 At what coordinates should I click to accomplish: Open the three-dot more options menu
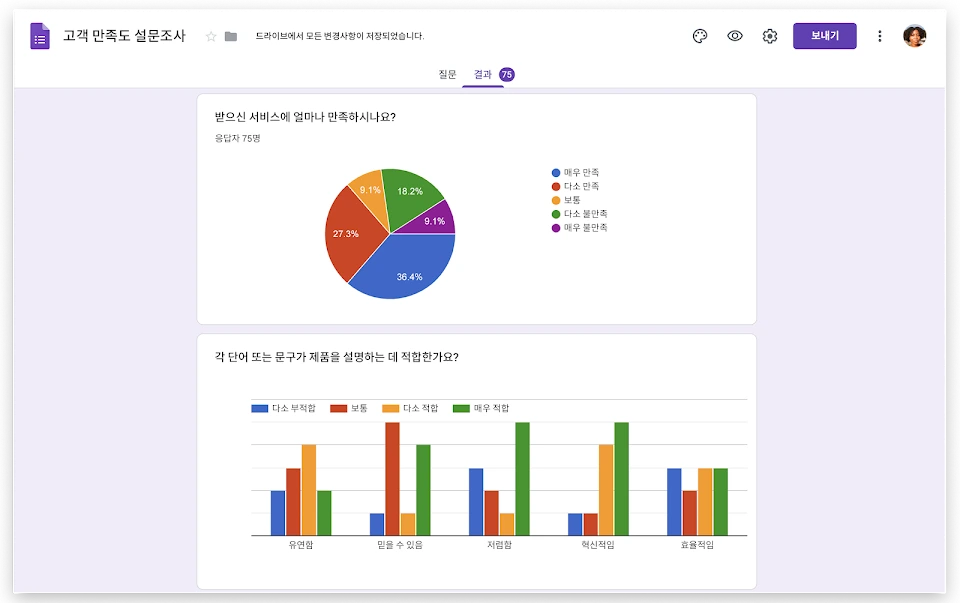click(880, 36)
